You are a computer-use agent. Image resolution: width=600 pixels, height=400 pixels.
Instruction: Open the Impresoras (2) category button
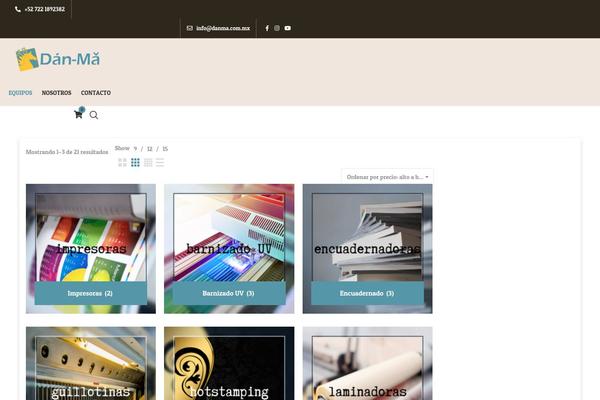pos(90,293)
